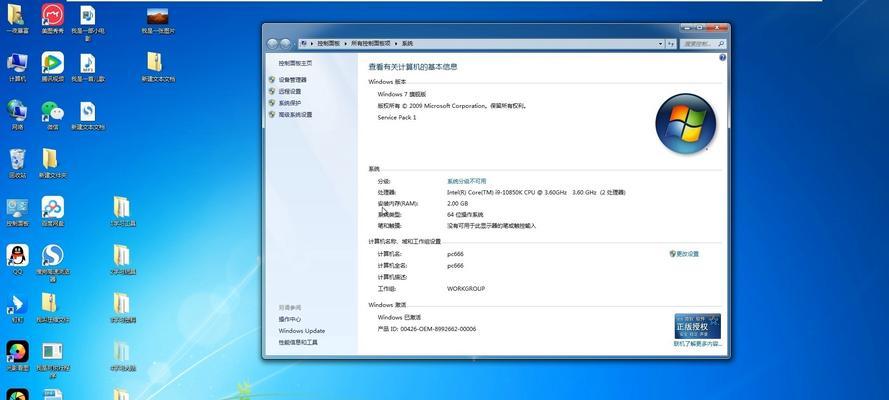The image size is (889, 400).
Task: Open 远程设置 link
Action: tap(290, 91)
